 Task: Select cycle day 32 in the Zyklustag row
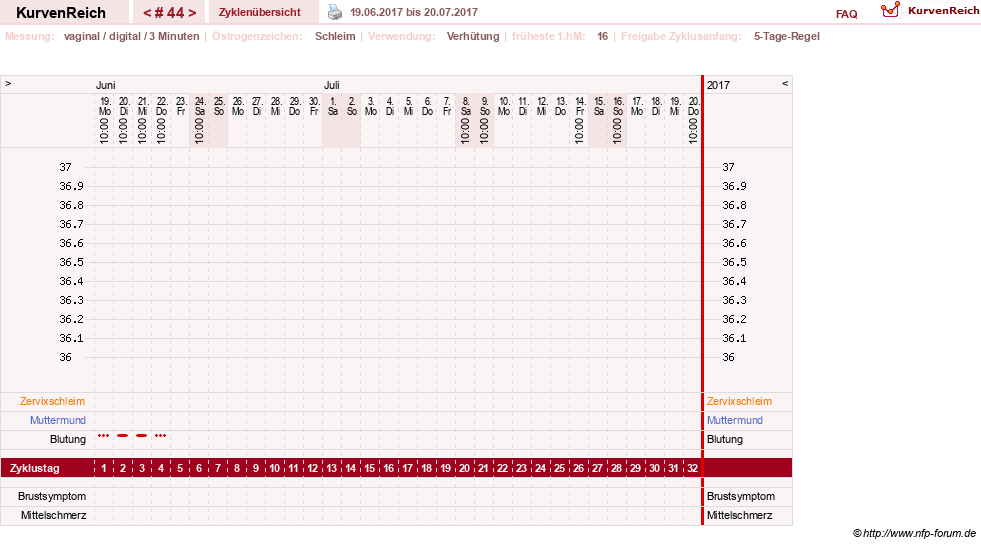[x=692, y=468]
